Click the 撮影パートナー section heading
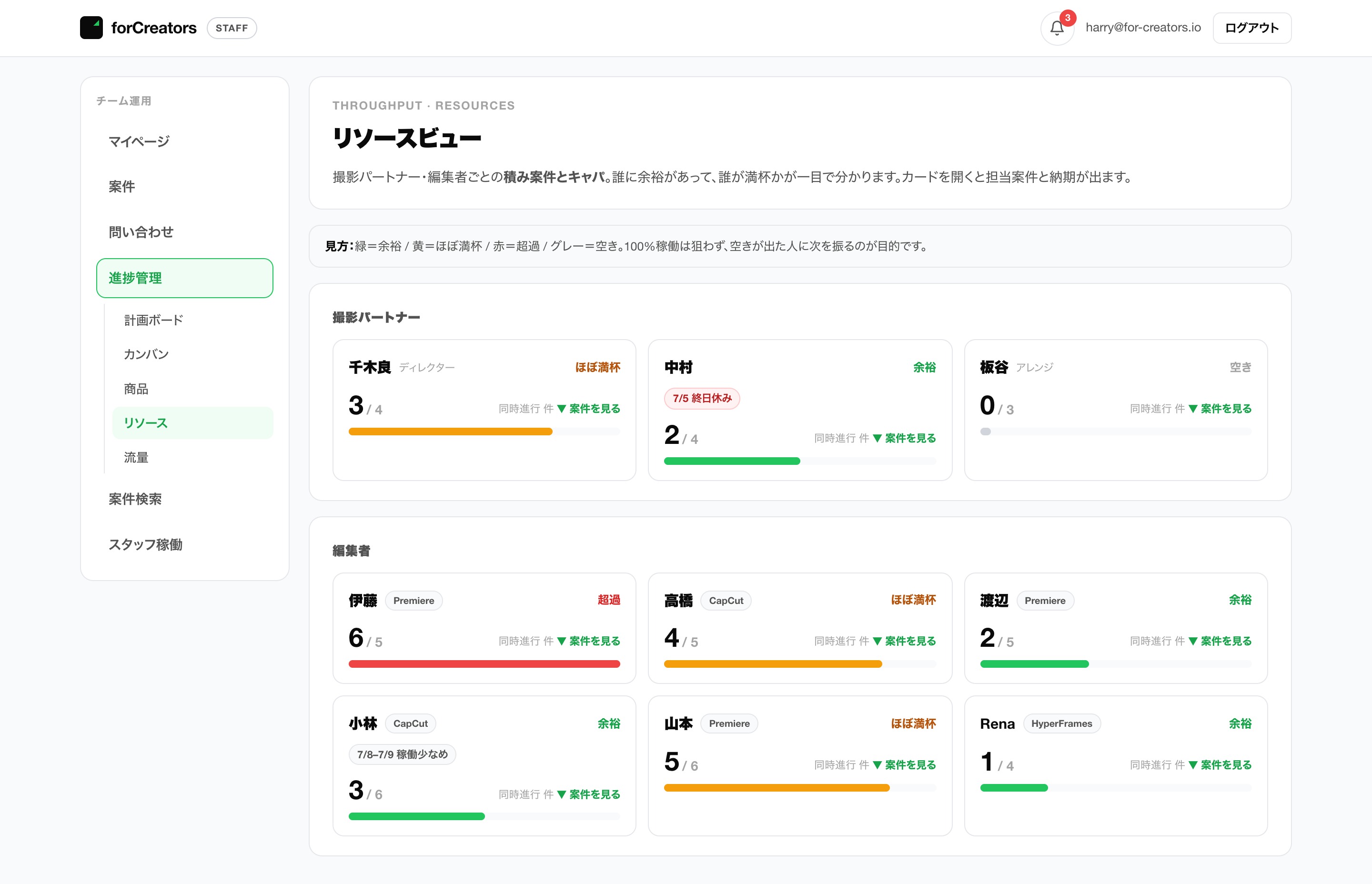 (376, 317)
